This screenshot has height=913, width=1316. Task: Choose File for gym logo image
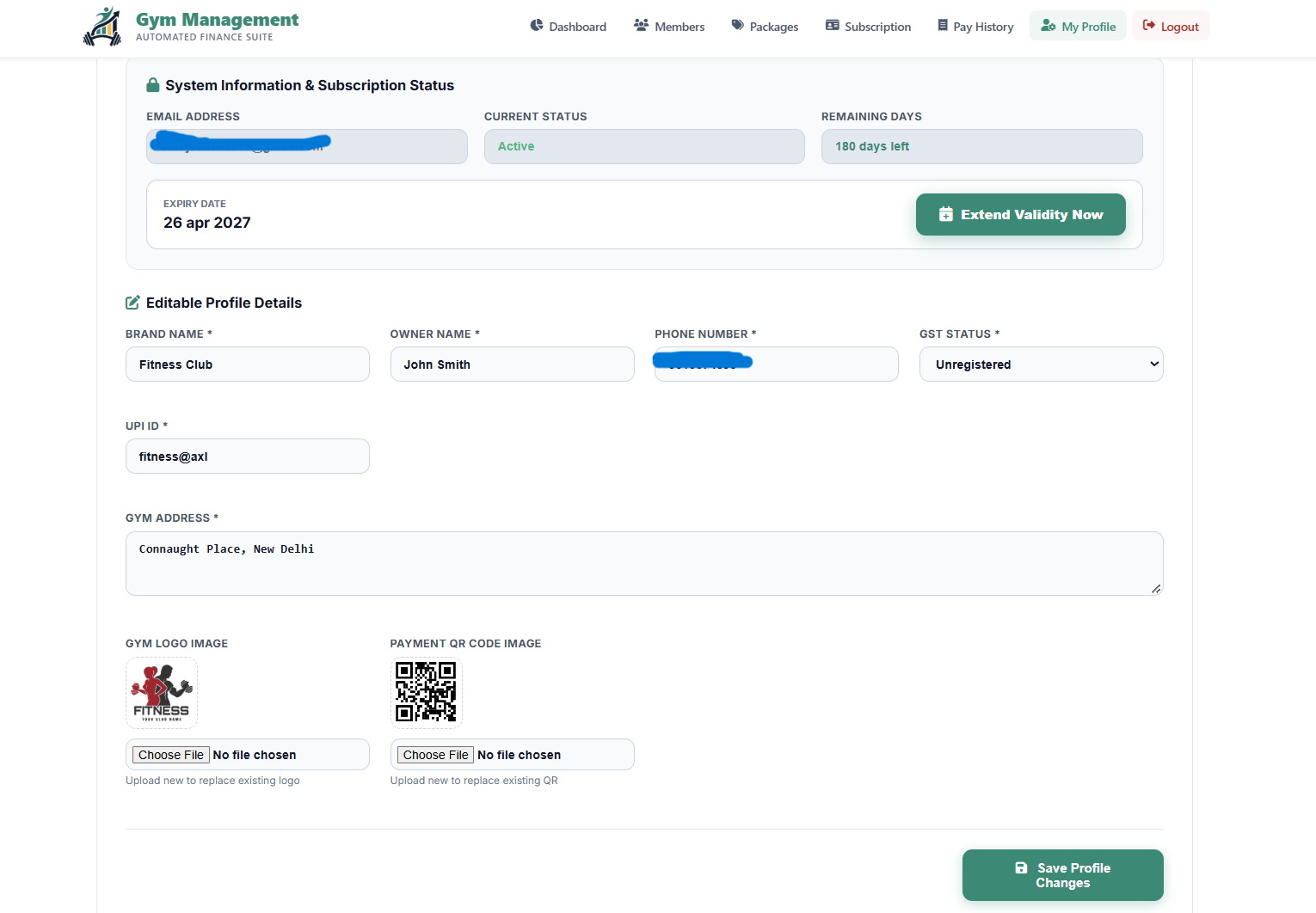170,755
